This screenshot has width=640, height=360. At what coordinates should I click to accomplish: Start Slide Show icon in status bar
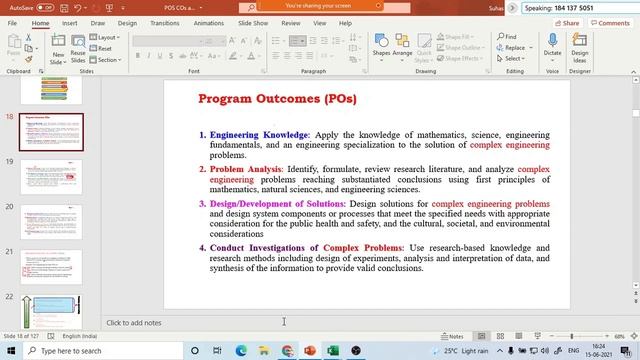coord(537,336)
